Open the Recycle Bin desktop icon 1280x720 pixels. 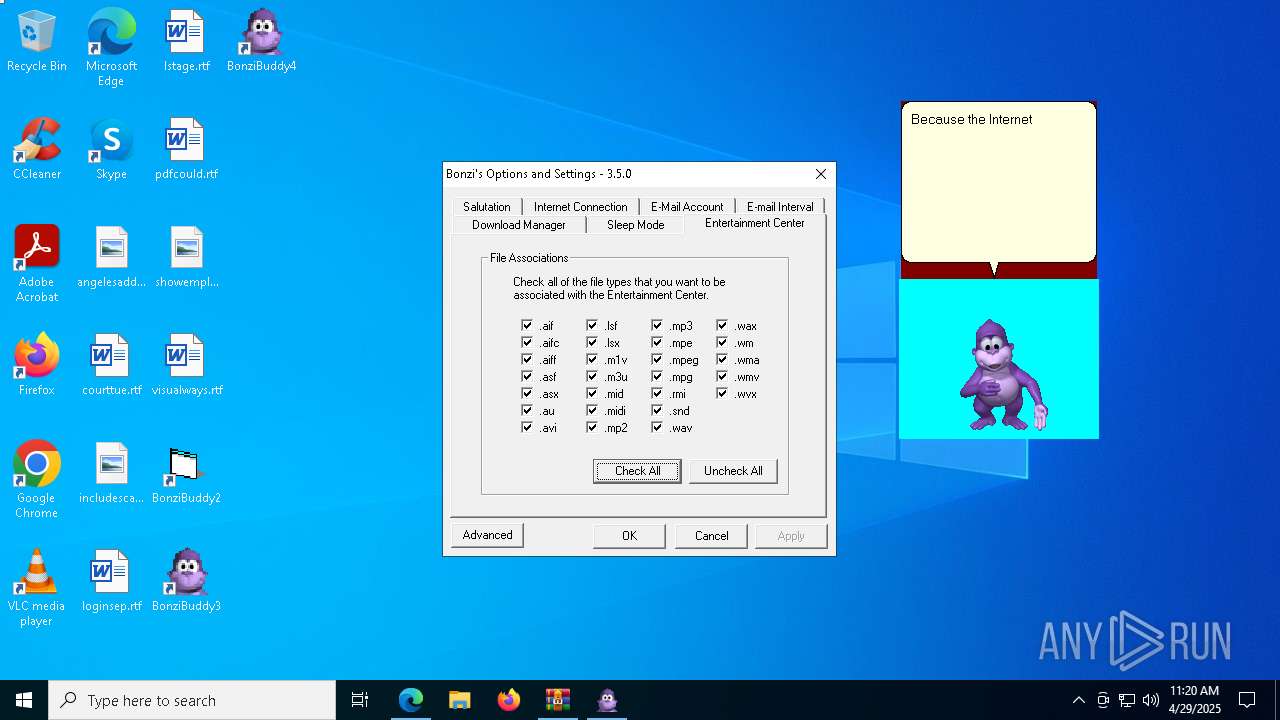click(x=37, y=41)
